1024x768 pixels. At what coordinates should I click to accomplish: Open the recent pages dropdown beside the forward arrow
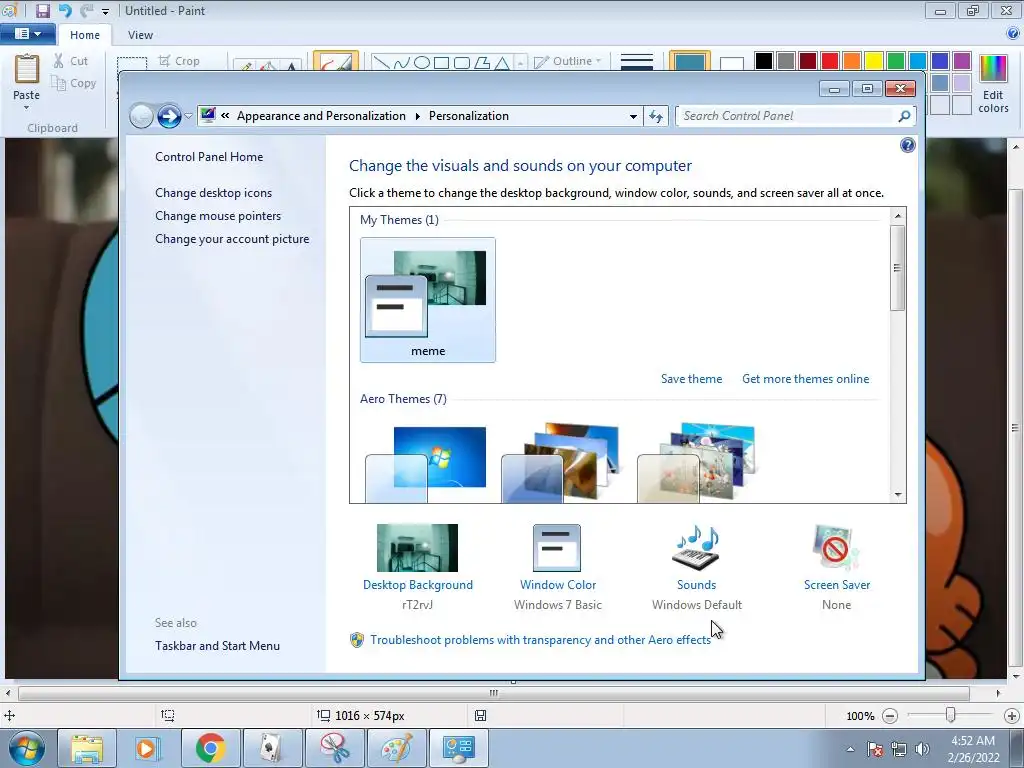click(188, 116)
